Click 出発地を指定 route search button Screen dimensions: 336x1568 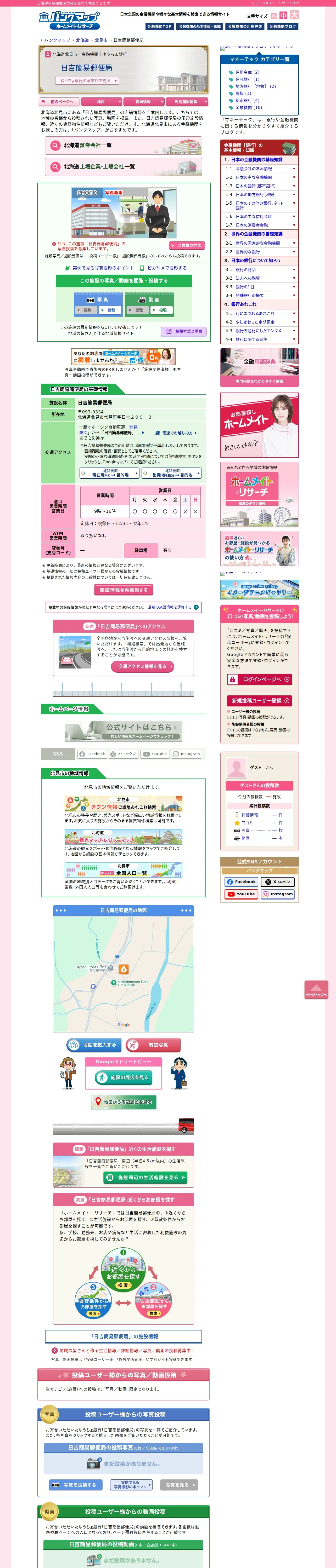[x=172, y=473]
